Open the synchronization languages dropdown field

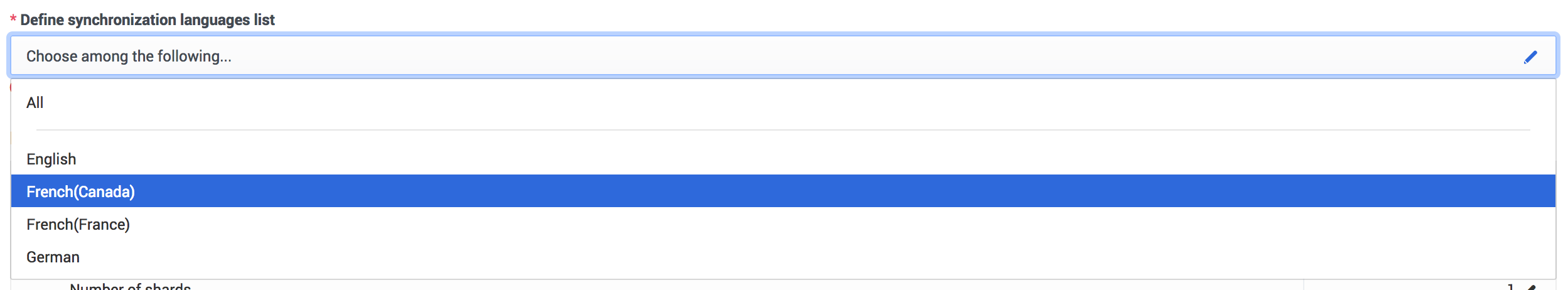782,56
